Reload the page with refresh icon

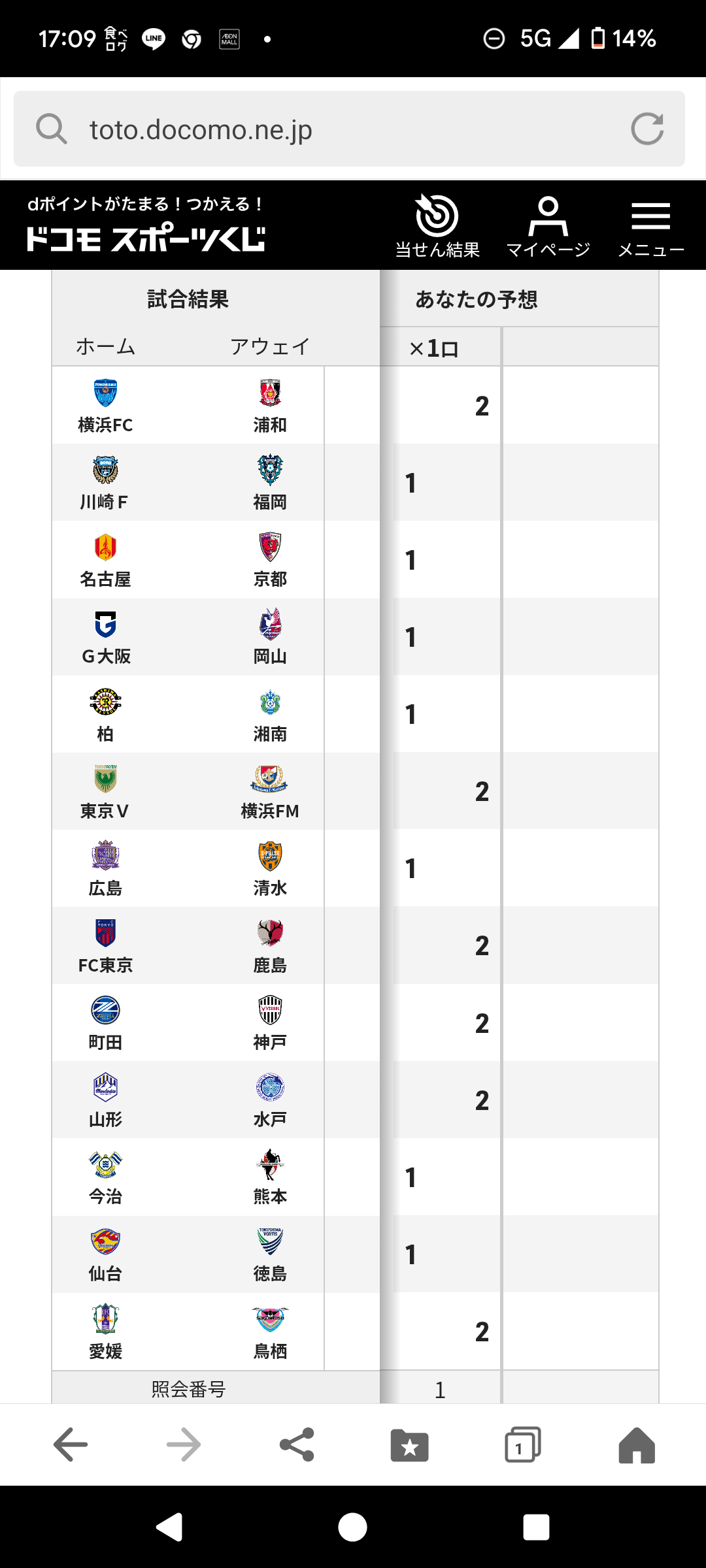[647, 129]
